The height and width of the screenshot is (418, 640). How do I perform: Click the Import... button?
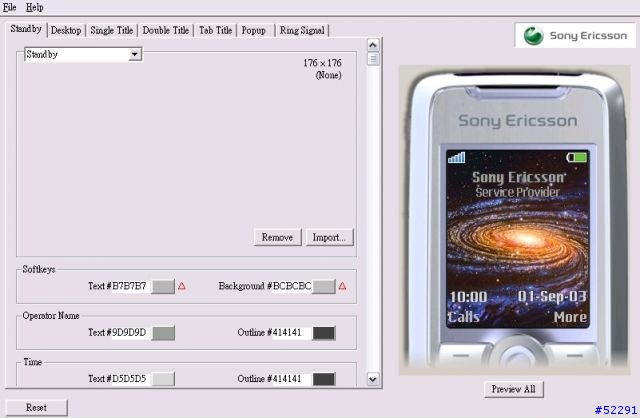coord(329,237)
